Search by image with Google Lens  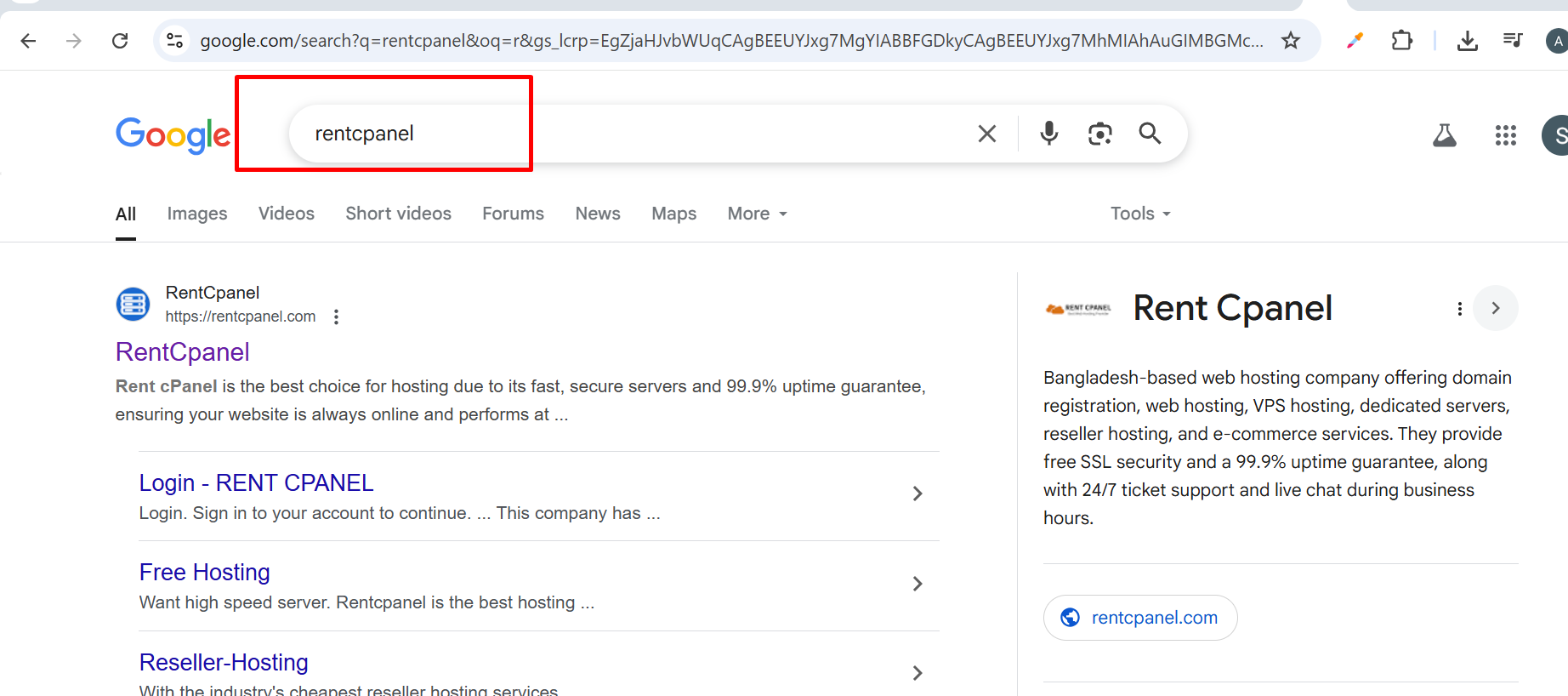(x=1100, y=134)
